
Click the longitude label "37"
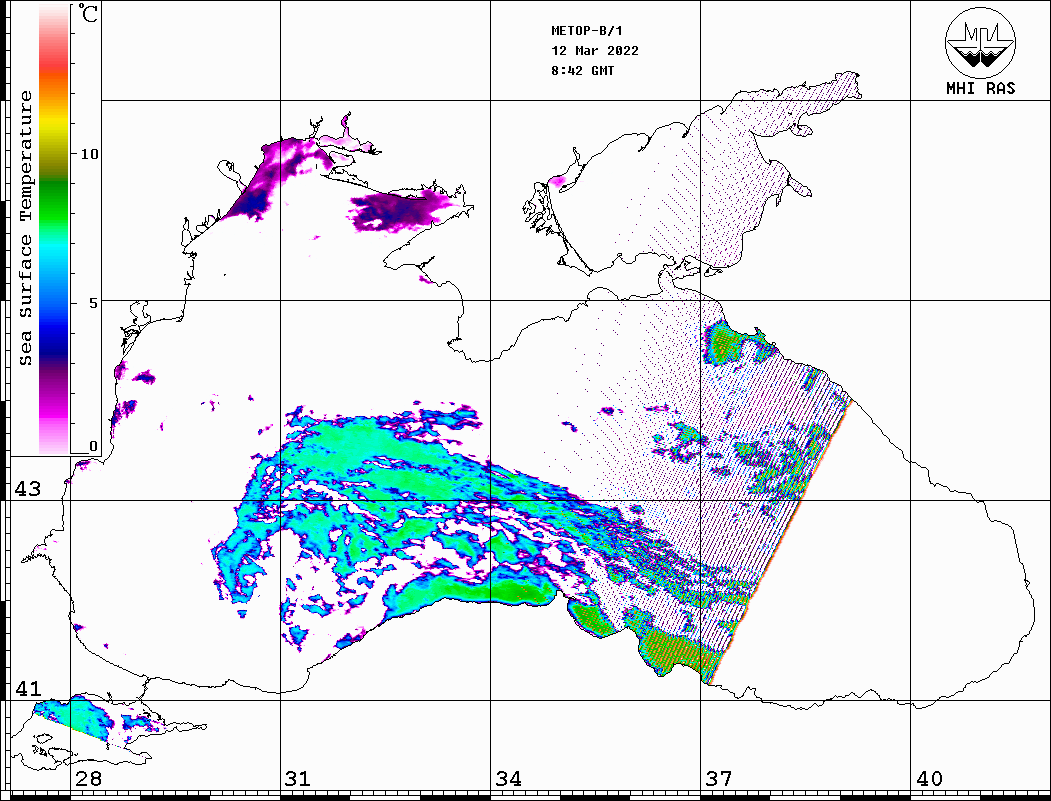719,778
